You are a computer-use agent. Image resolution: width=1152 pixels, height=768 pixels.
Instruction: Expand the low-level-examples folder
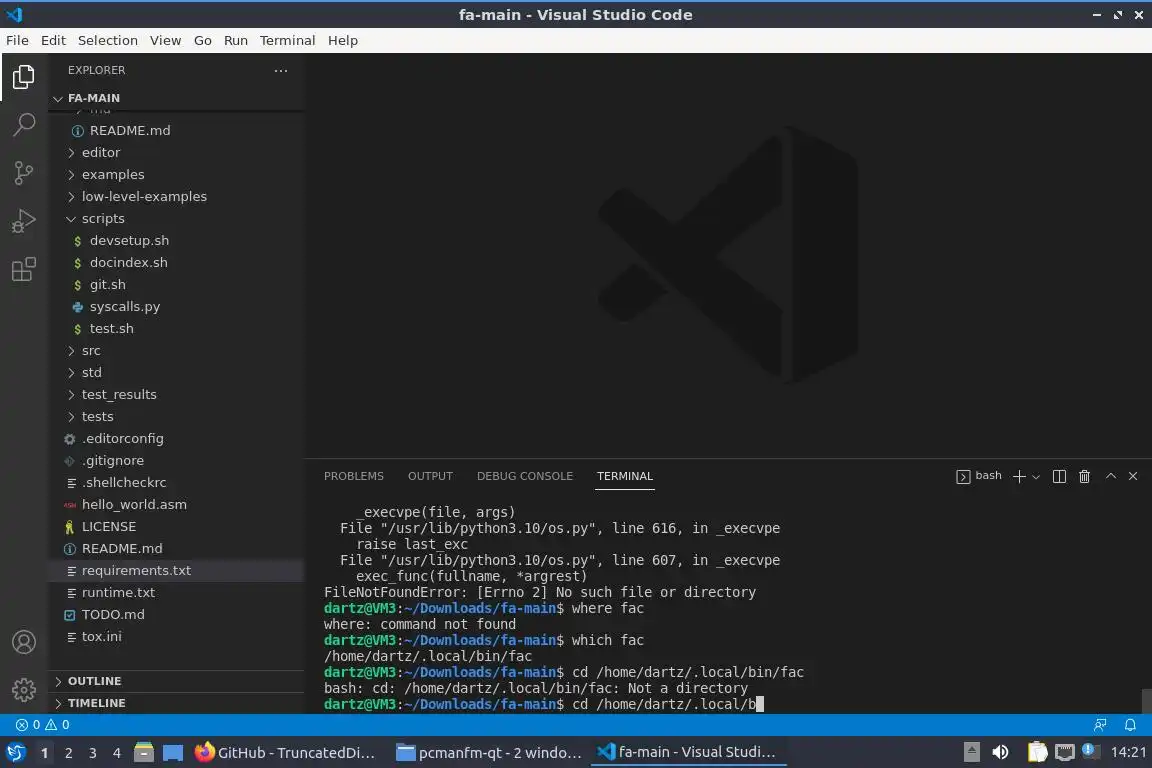176,196
